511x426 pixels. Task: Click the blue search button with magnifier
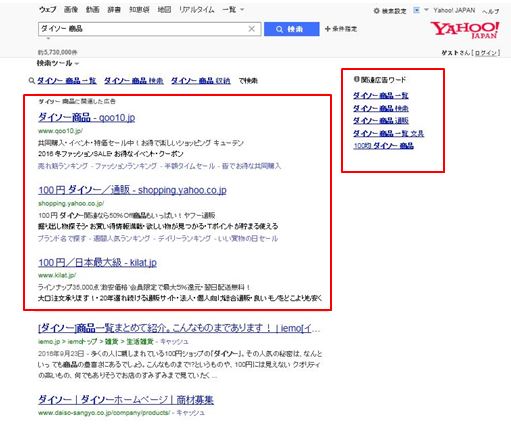(x=291, y=29)
